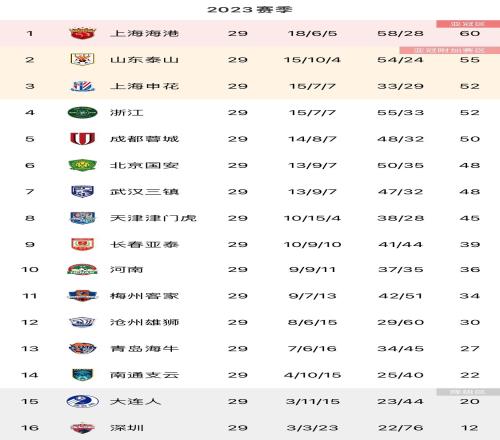Screen dimensions: 500x440
Task: Click the Changchun Yatai (长春亚泰) logo
Action: tap(83, 244)
